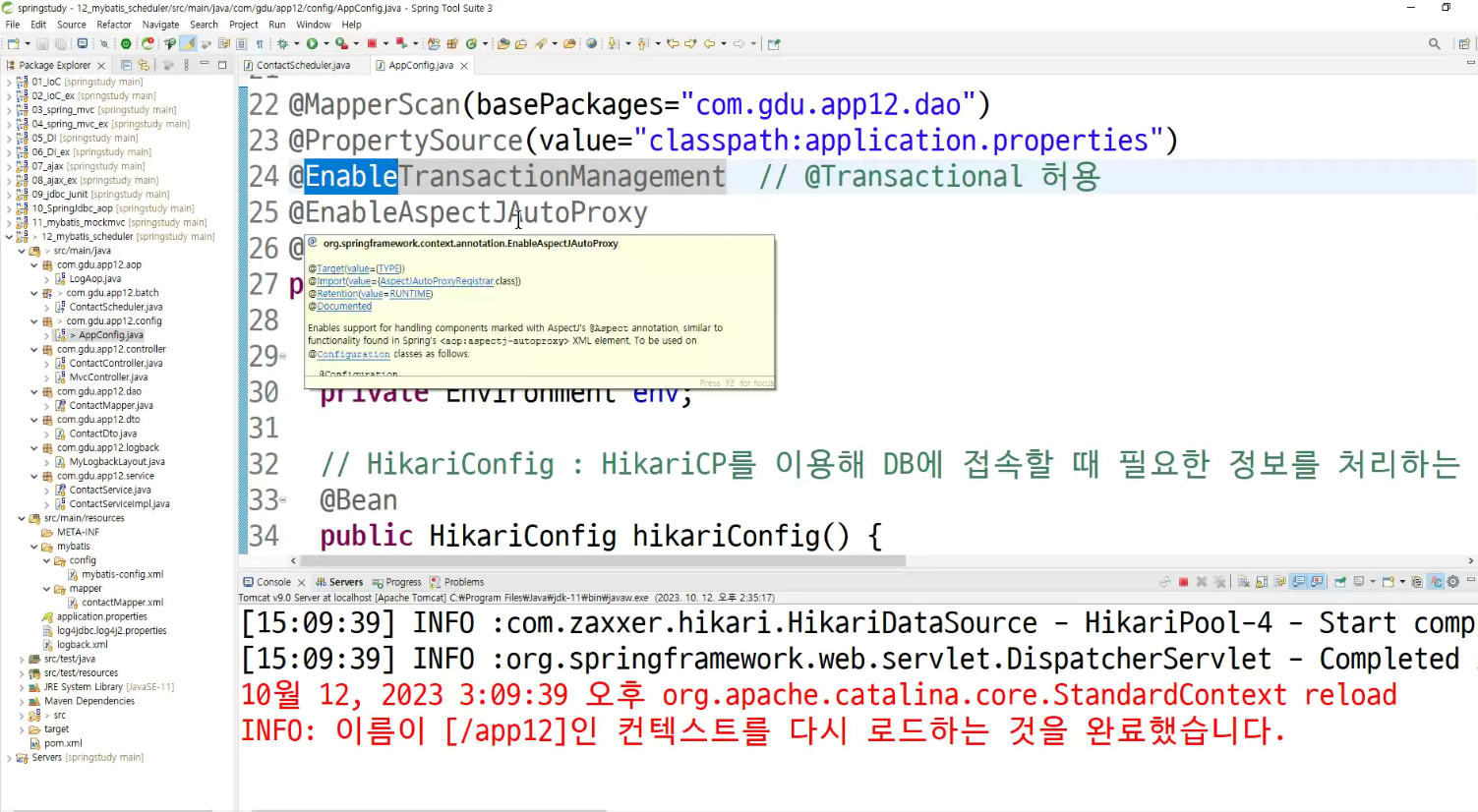Select ContactScheduler.java in Package Explorer
The height and width of the screenshot is (812, 1478).
coord(115,307)
